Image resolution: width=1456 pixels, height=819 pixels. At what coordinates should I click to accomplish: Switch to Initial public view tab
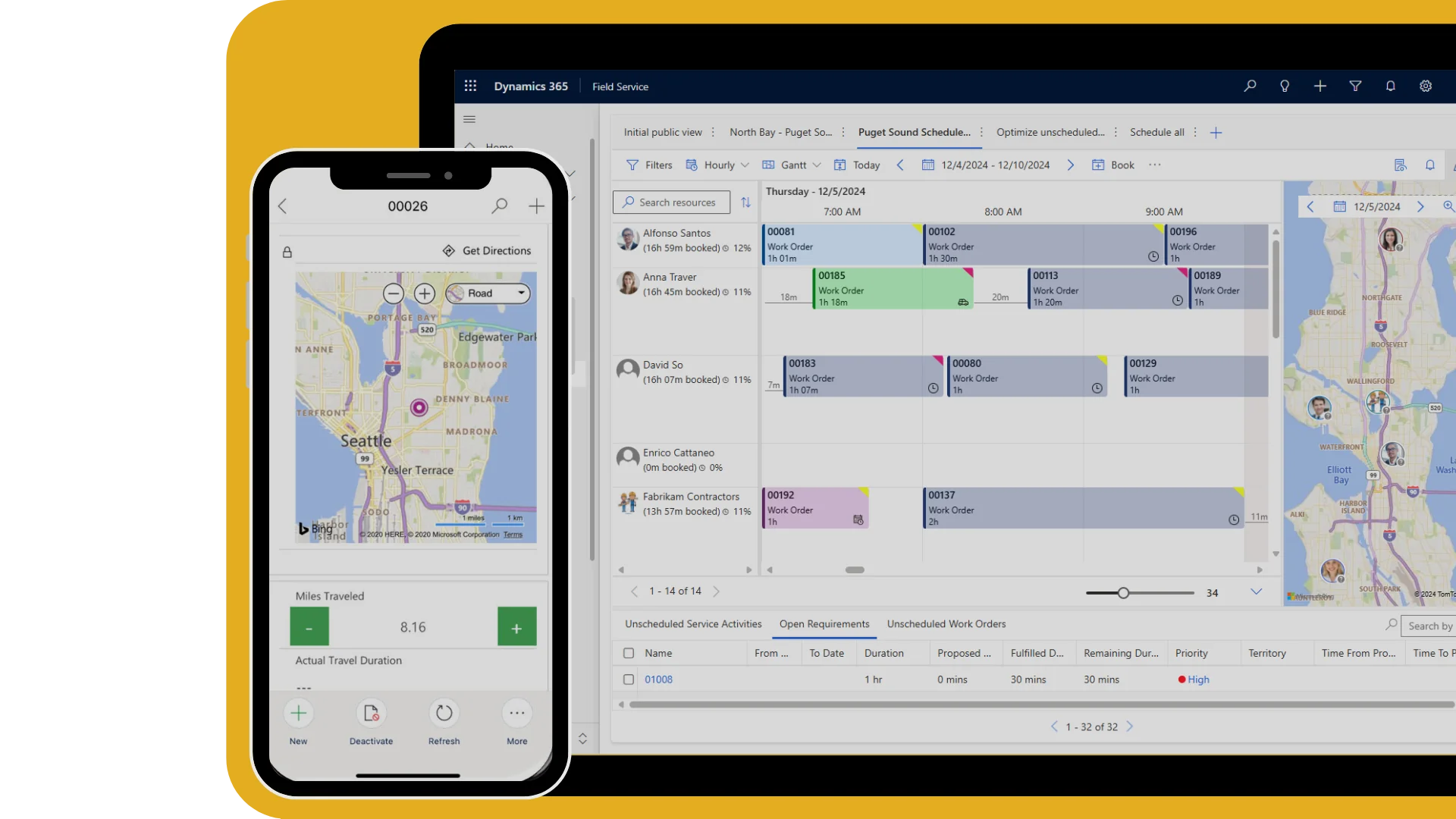[x=663, y=132]
